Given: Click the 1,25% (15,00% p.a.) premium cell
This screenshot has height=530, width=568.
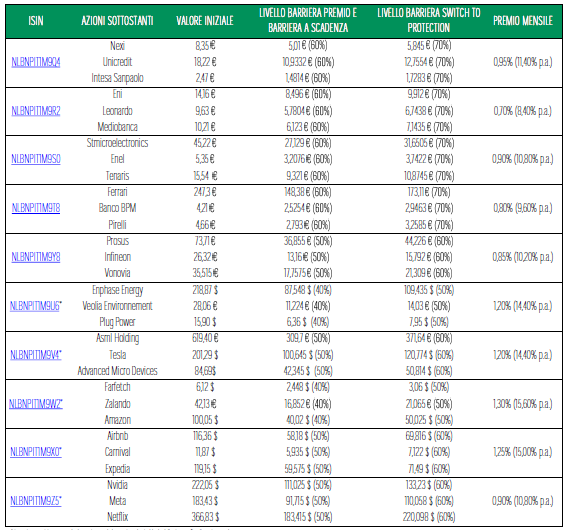Looking at the screenshot, I should 523,452.
